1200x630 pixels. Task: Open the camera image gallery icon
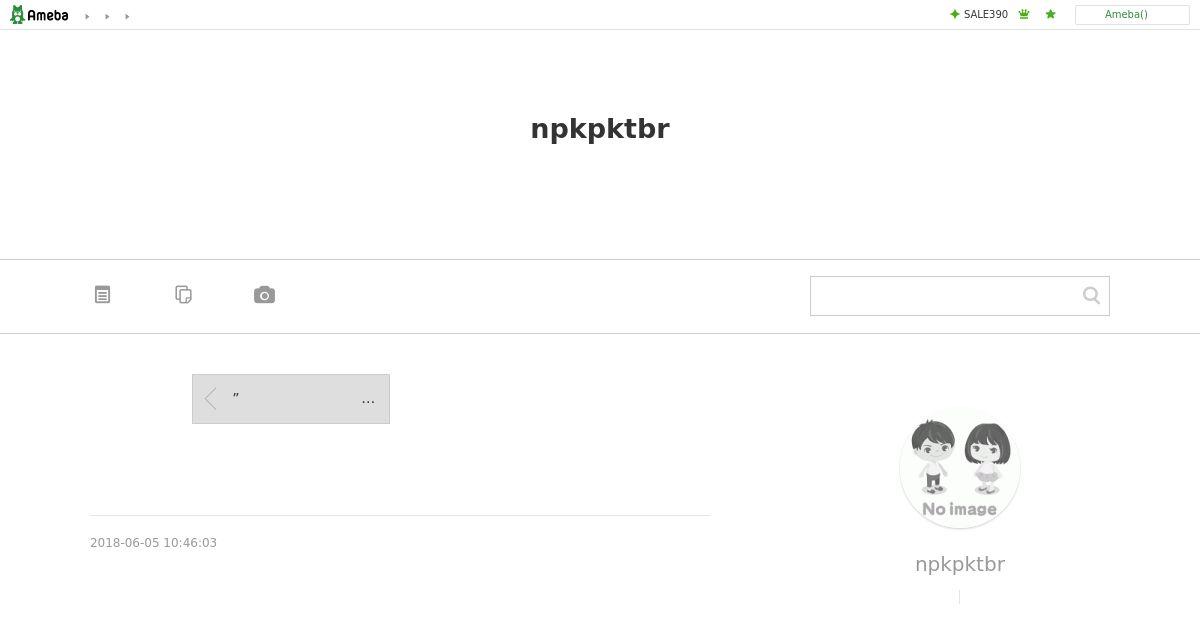[x=264, y=295]
